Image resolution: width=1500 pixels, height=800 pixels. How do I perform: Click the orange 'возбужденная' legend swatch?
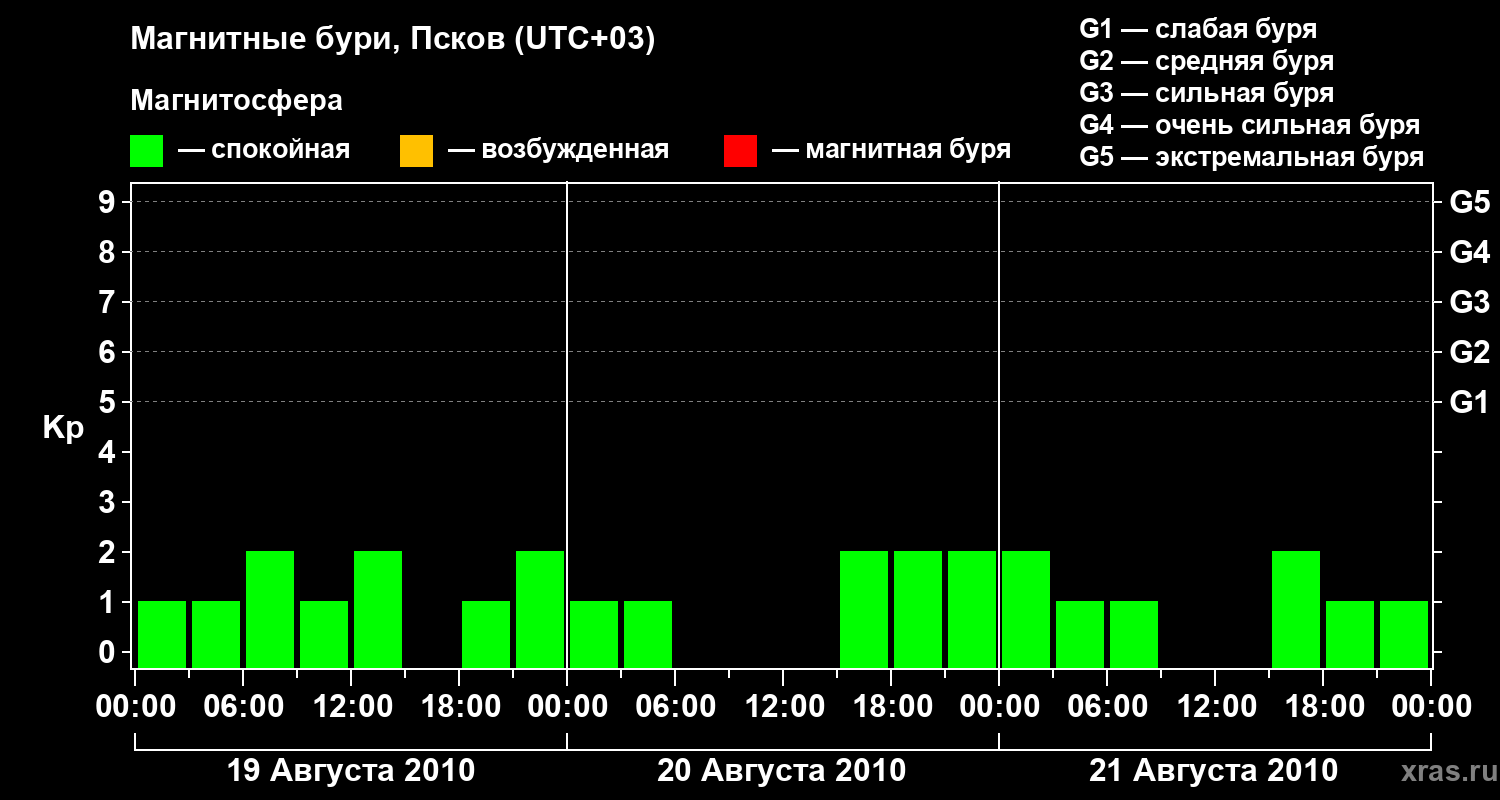click(416, 151)
